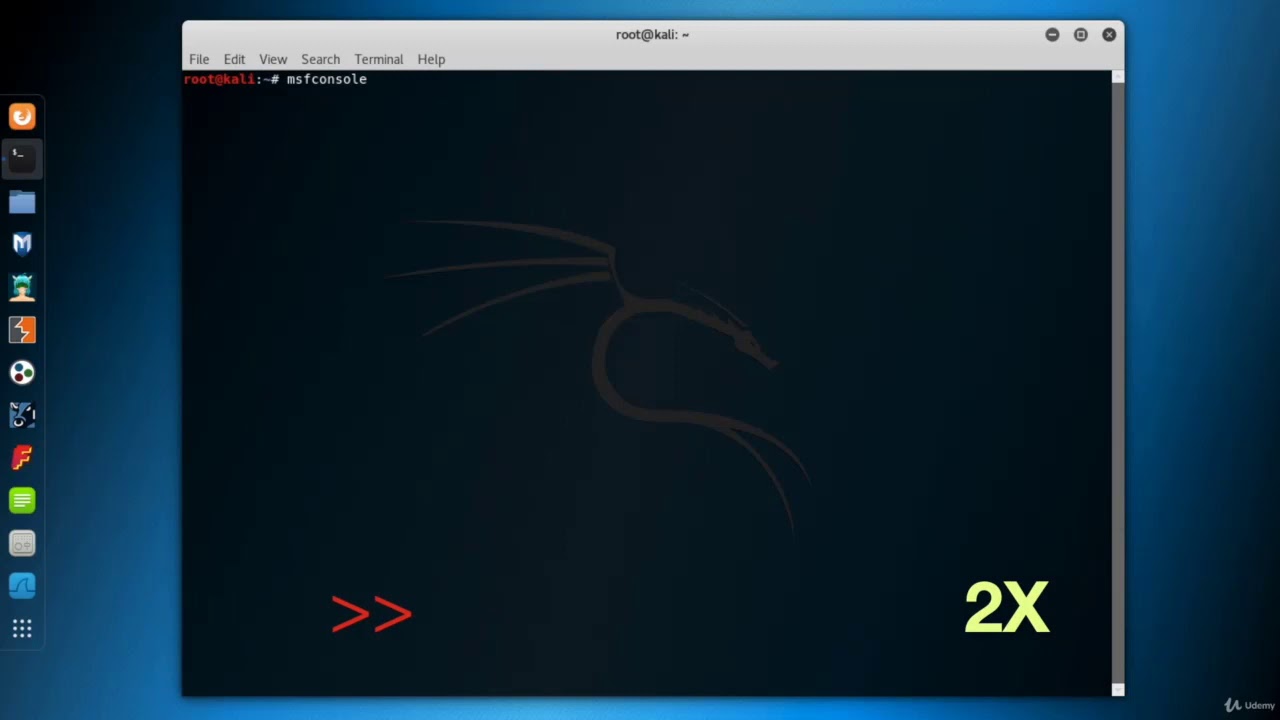The height and width of the screenshot is (720, 1280).
Task: Launch the Maltego dock icon
Action: coord(22,415)
